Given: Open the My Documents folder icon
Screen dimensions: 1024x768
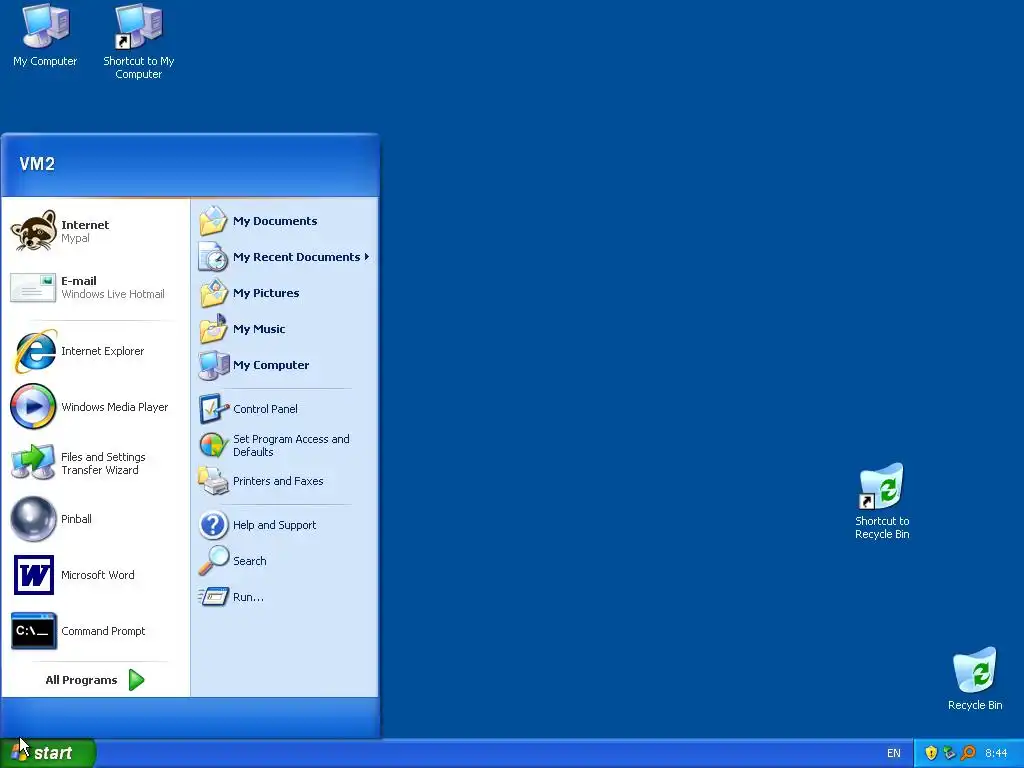Looking at the screenshot, I should pos(214,221).
